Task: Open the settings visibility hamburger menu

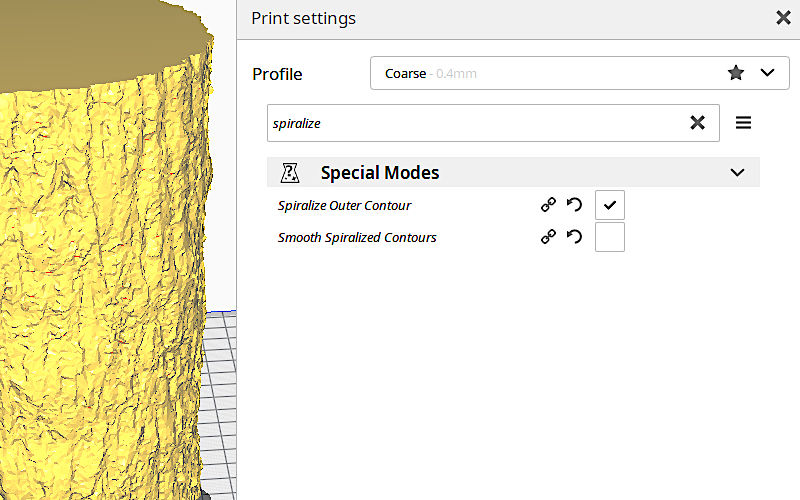Action: [x=743, y=123]
